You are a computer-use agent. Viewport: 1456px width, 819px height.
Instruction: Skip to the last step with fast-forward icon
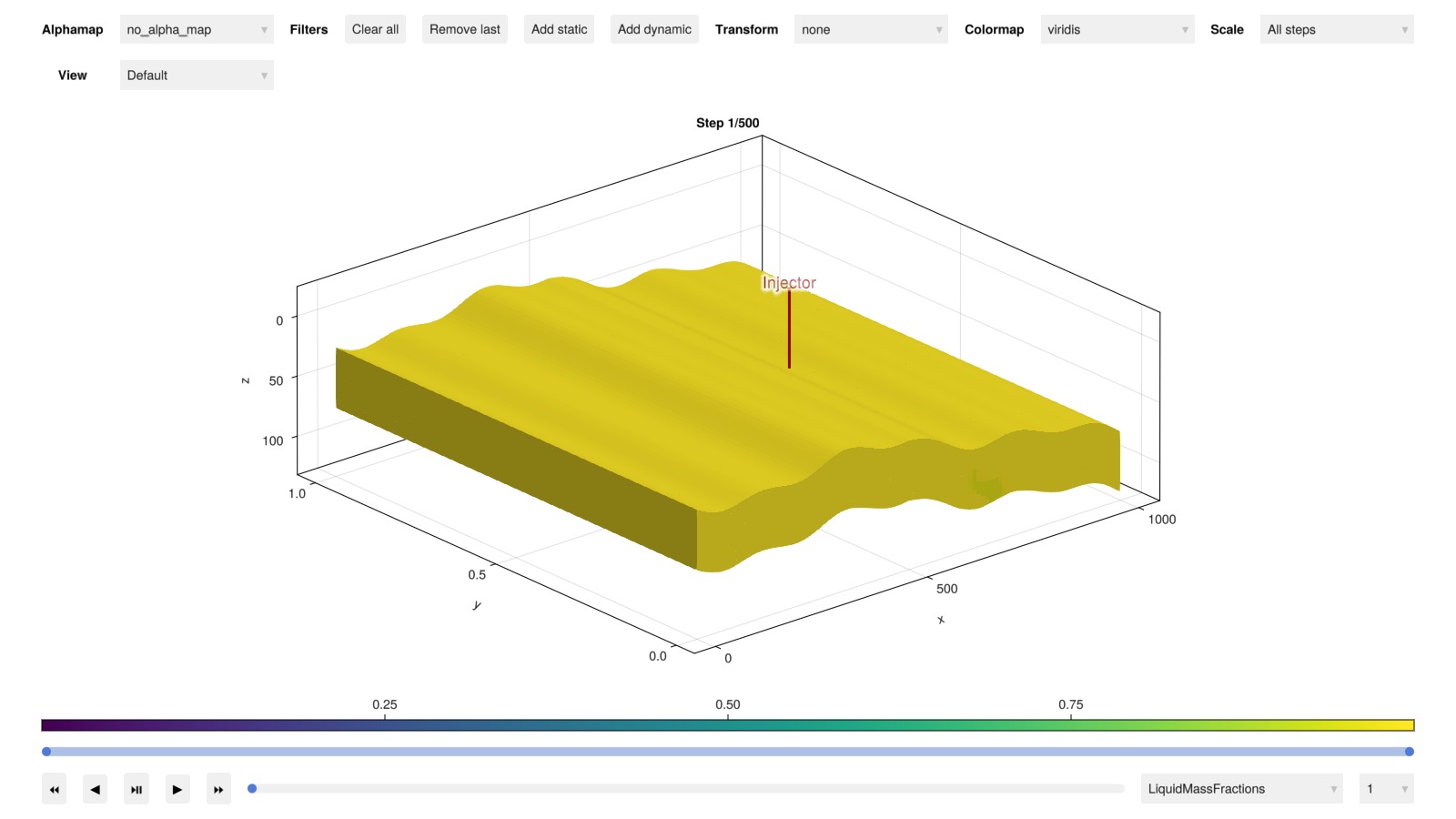218,789
